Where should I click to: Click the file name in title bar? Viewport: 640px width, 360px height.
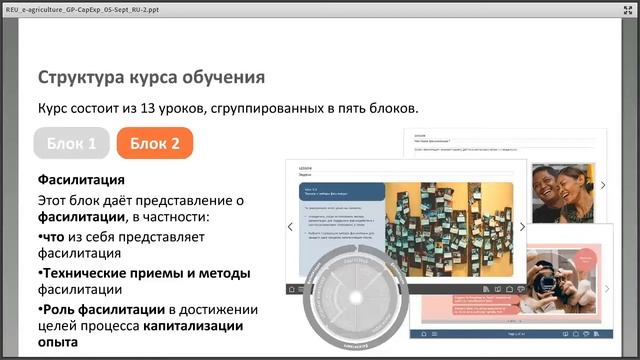click(x=82, y=9)
